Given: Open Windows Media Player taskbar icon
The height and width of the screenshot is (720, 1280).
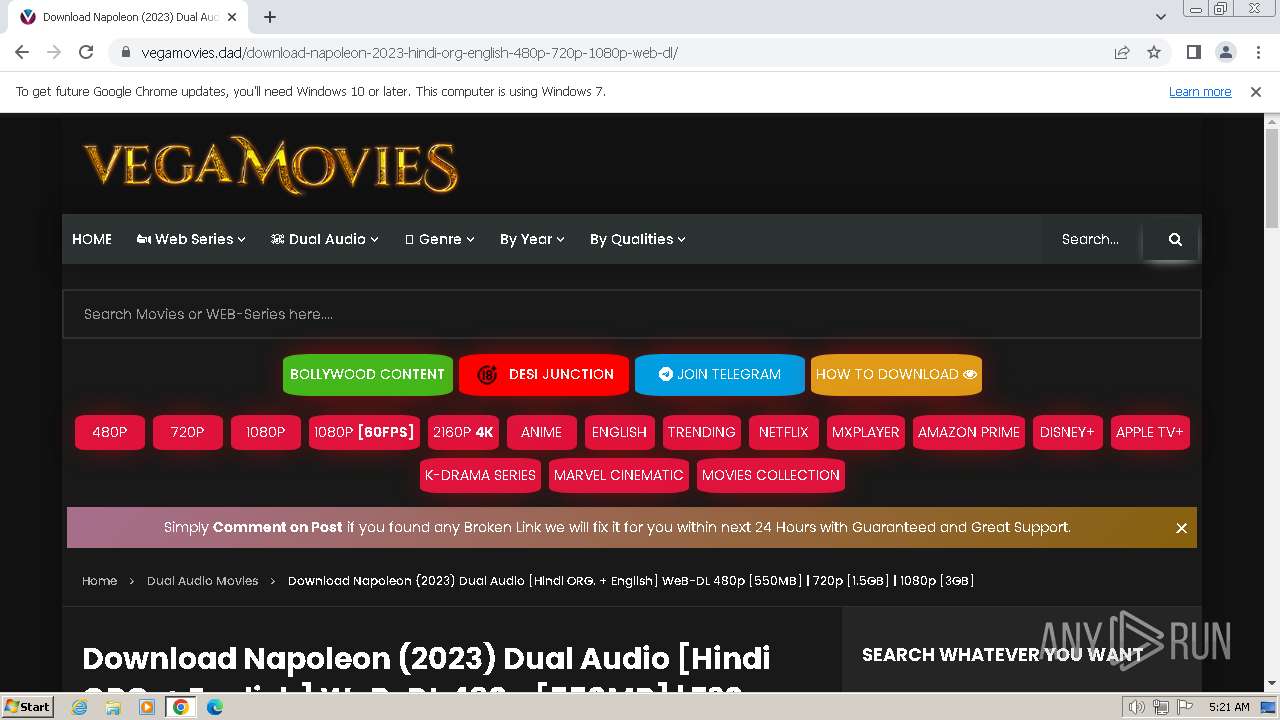Looking at the screenshot, I should pyautogui.click(x=147, y=707).
